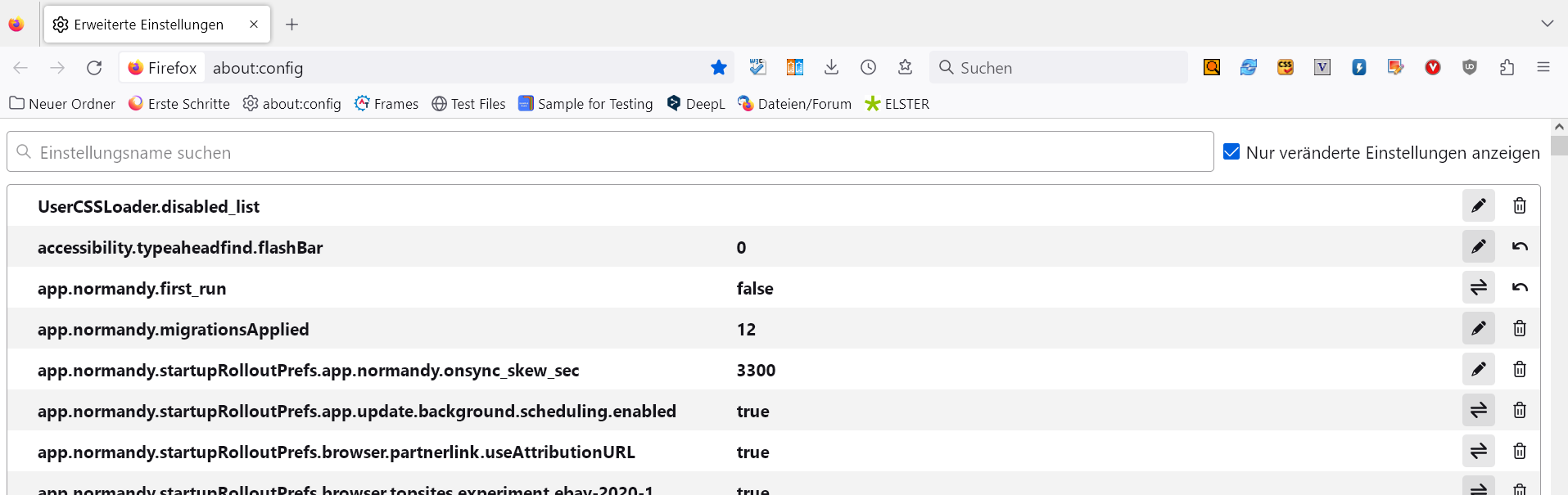
Task: Open the 'Neuer Ordner' bookmarks folder
Action: point(62,104)
